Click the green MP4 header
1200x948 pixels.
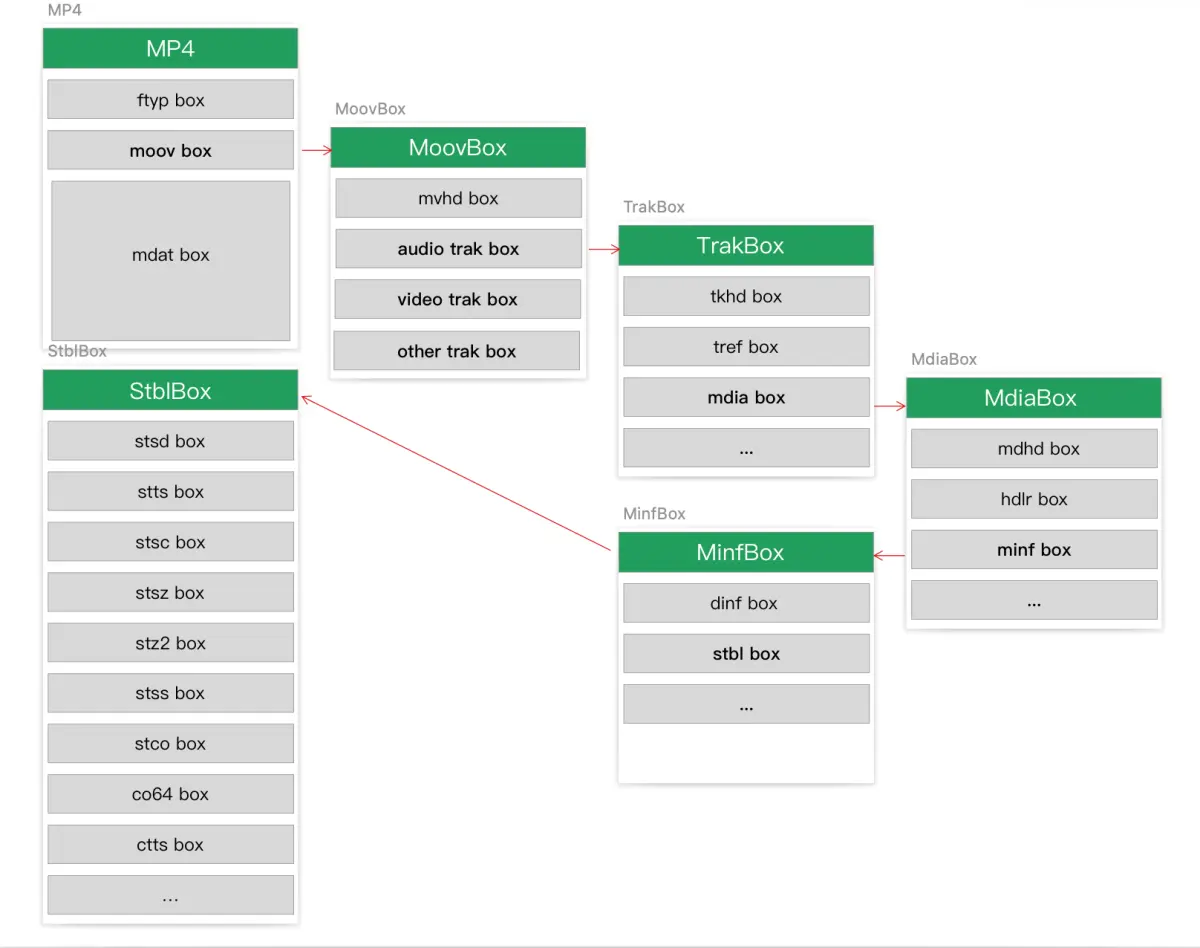(x=170, y=48)
